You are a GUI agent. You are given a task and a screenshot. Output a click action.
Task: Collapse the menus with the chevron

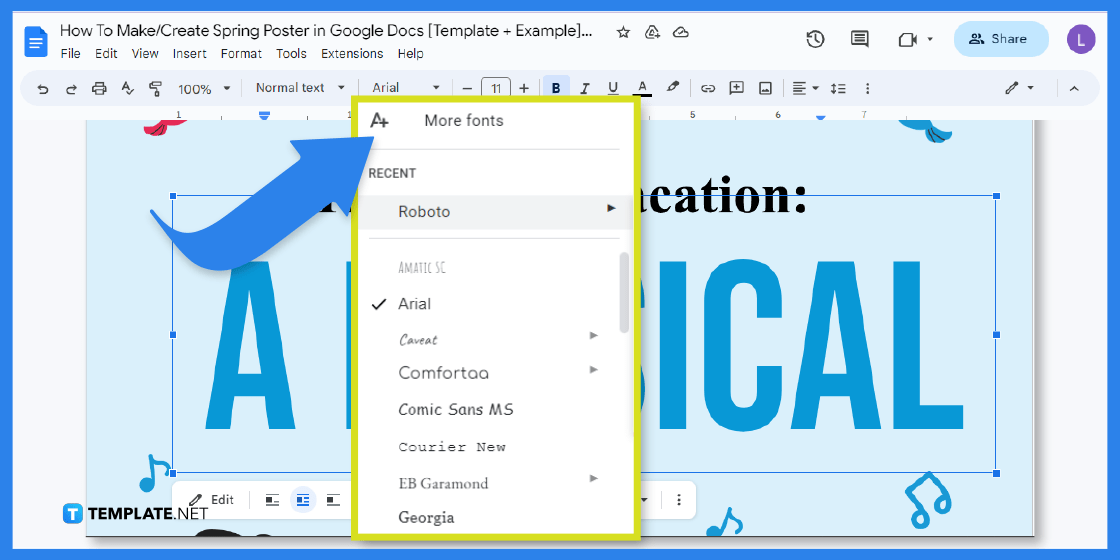[x=1074, y=89]
